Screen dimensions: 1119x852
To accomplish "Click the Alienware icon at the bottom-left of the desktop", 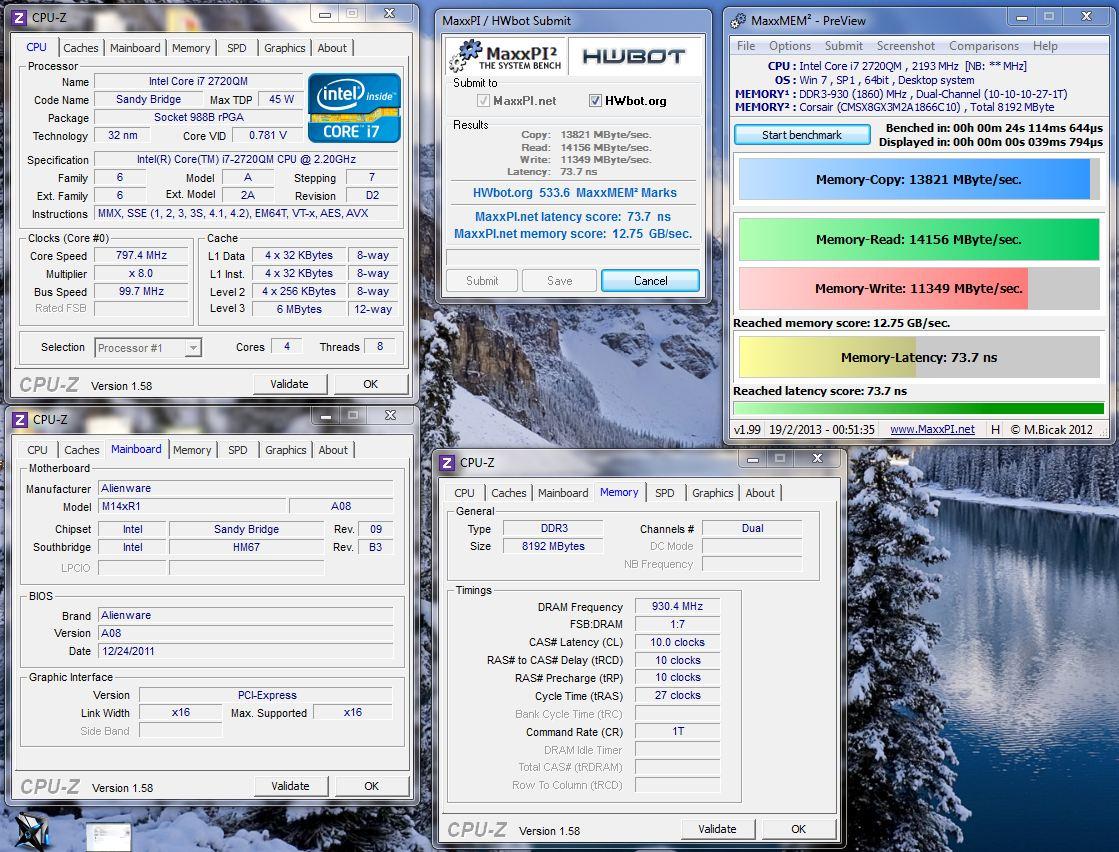I will coord(31,832).
